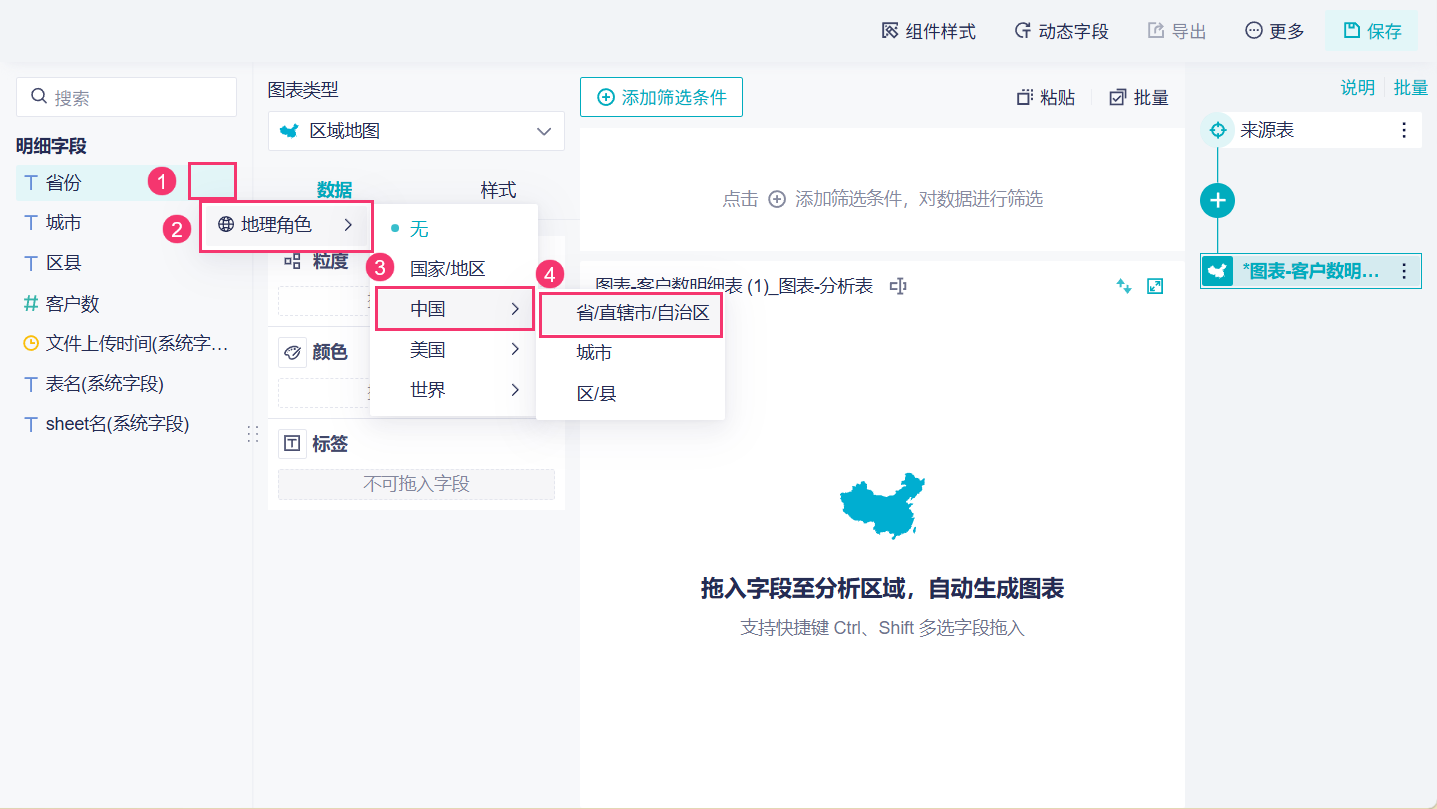Click the 来源表 source table target icon
This screenshot has height=809, width=1437.
coord(1217,130)
